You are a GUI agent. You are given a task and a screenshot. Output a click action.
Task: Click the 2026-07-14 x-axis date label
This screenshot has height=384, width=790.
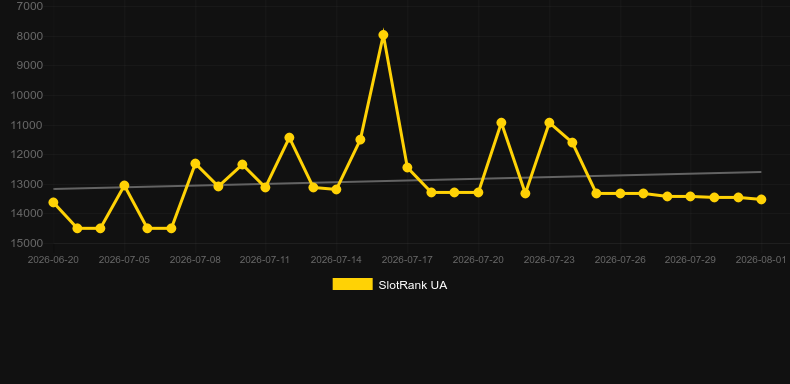[336, 260]
